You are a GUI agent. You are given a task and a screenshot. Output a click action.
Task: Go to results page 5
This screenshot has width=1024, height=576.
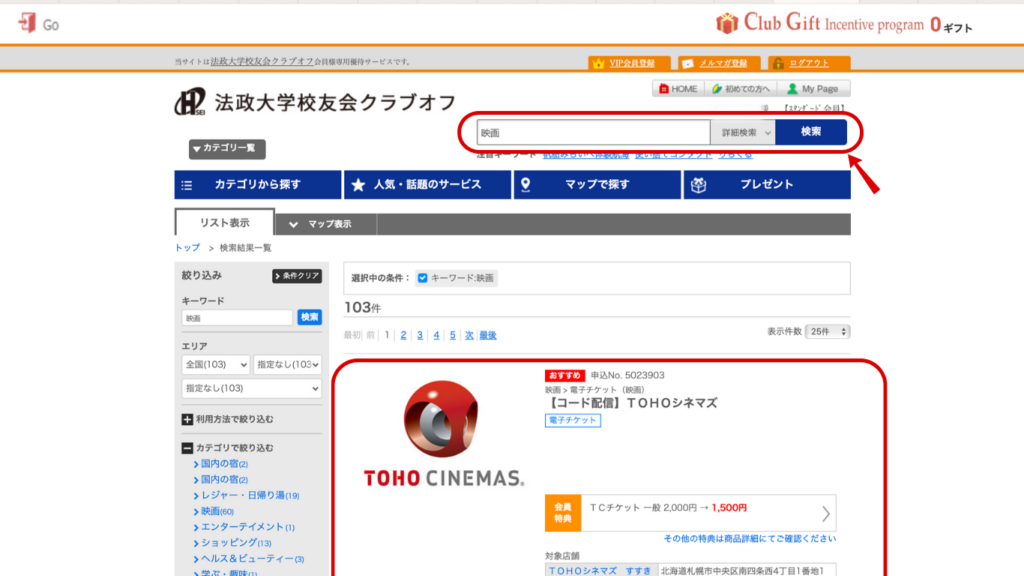[x=453, y=335]
